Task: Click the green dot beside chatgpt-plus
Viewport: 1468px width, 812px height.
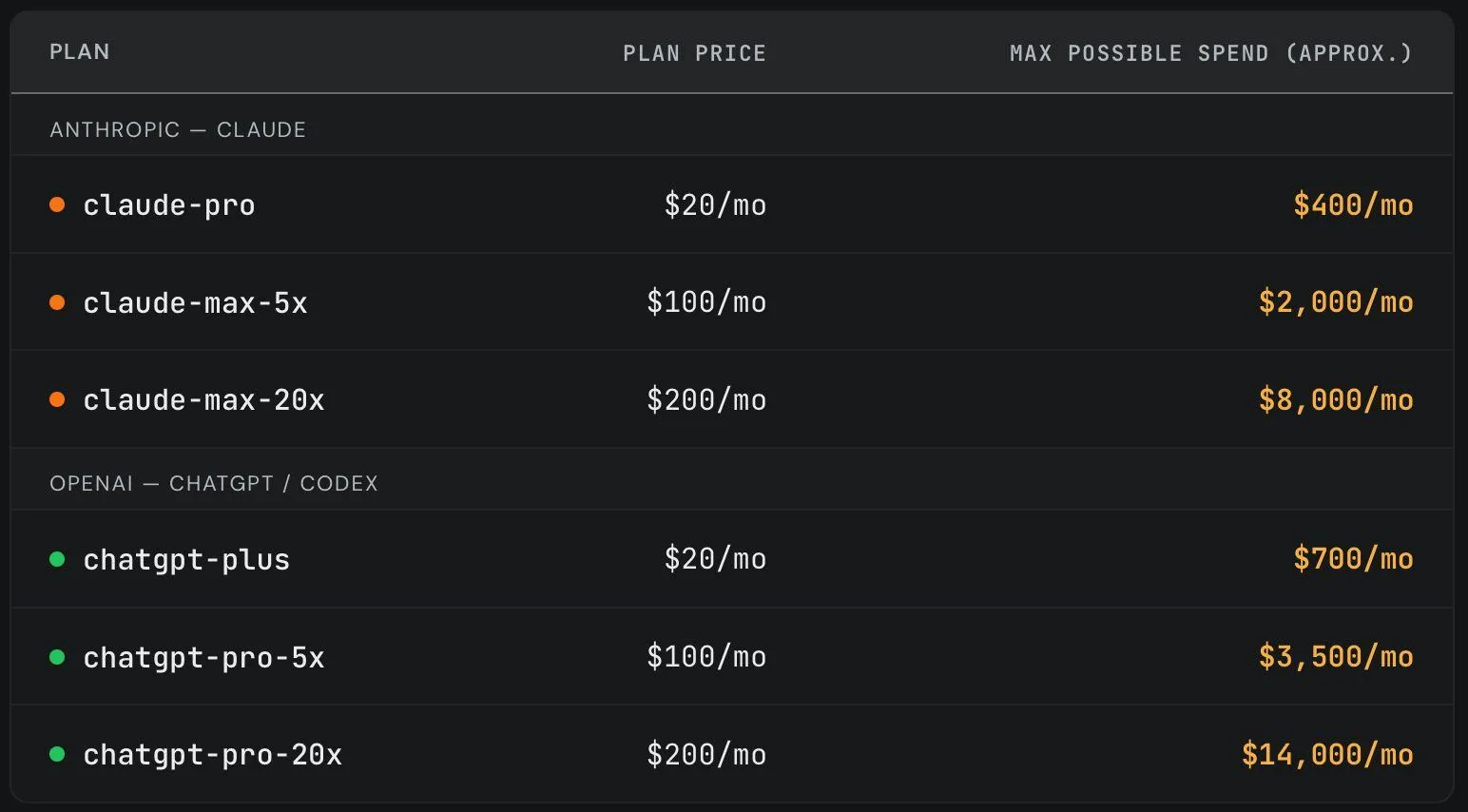Action: [57, 559]
